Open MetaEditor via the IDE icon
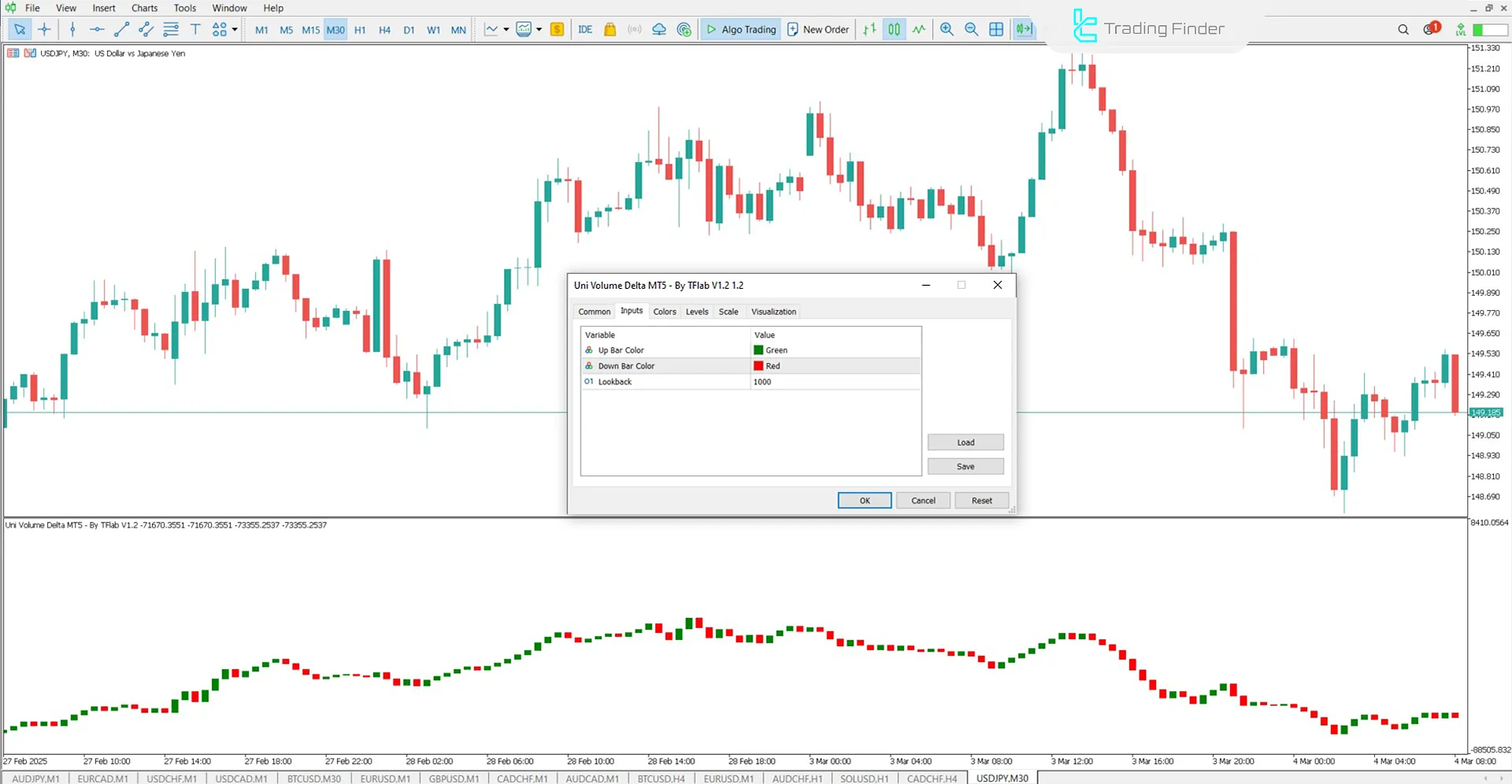The width and height of the screenshot is (1512, 784). (x=584, y=29)
